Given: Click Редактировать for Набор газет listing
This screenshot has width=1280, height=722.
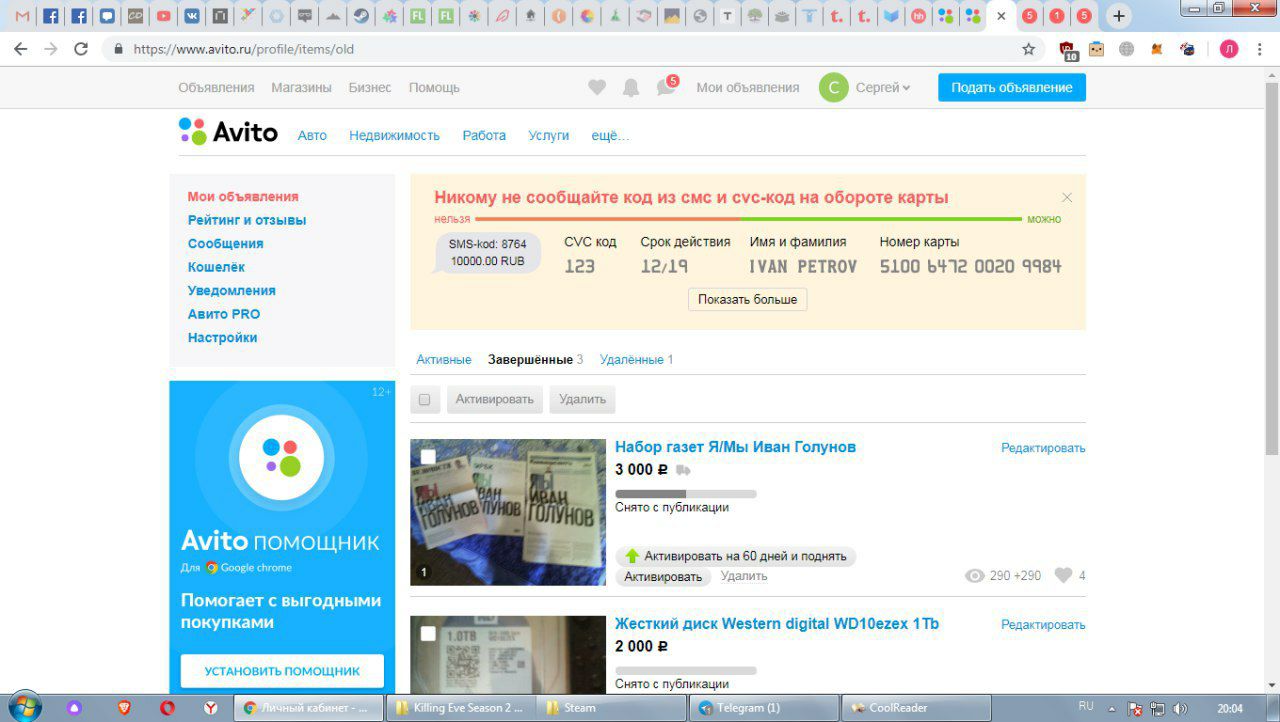Looking at the screenshot, I should [x=1043, y=448].
